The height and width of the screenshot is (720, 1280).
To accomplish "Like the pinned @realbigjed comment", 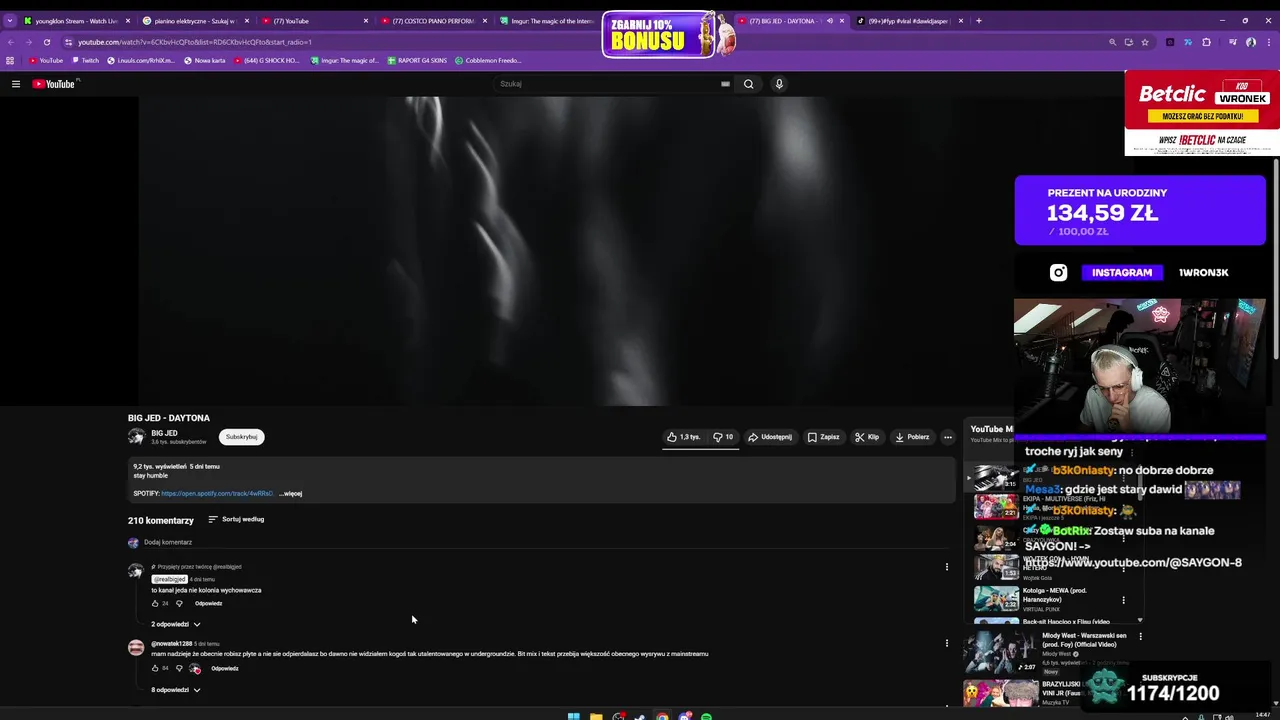I will 155,604.
